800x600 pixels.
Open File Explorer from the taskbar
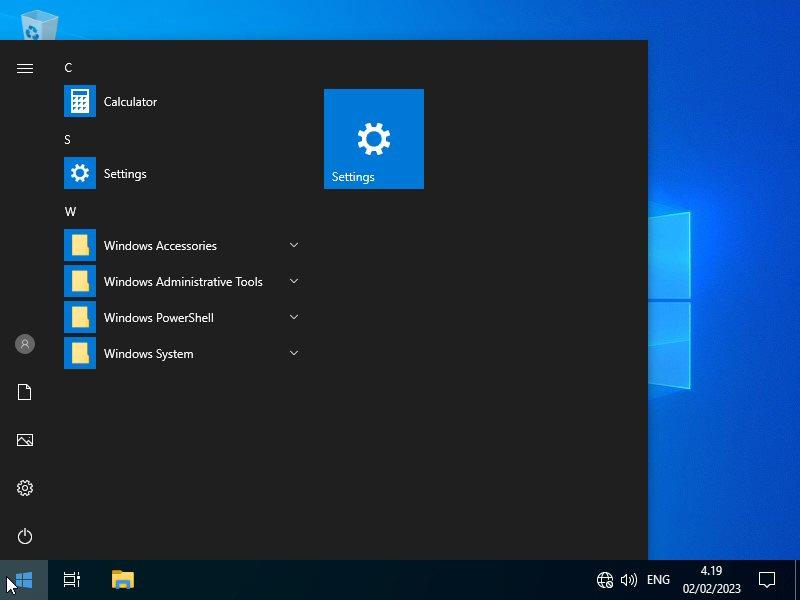[x=122, y=580]
